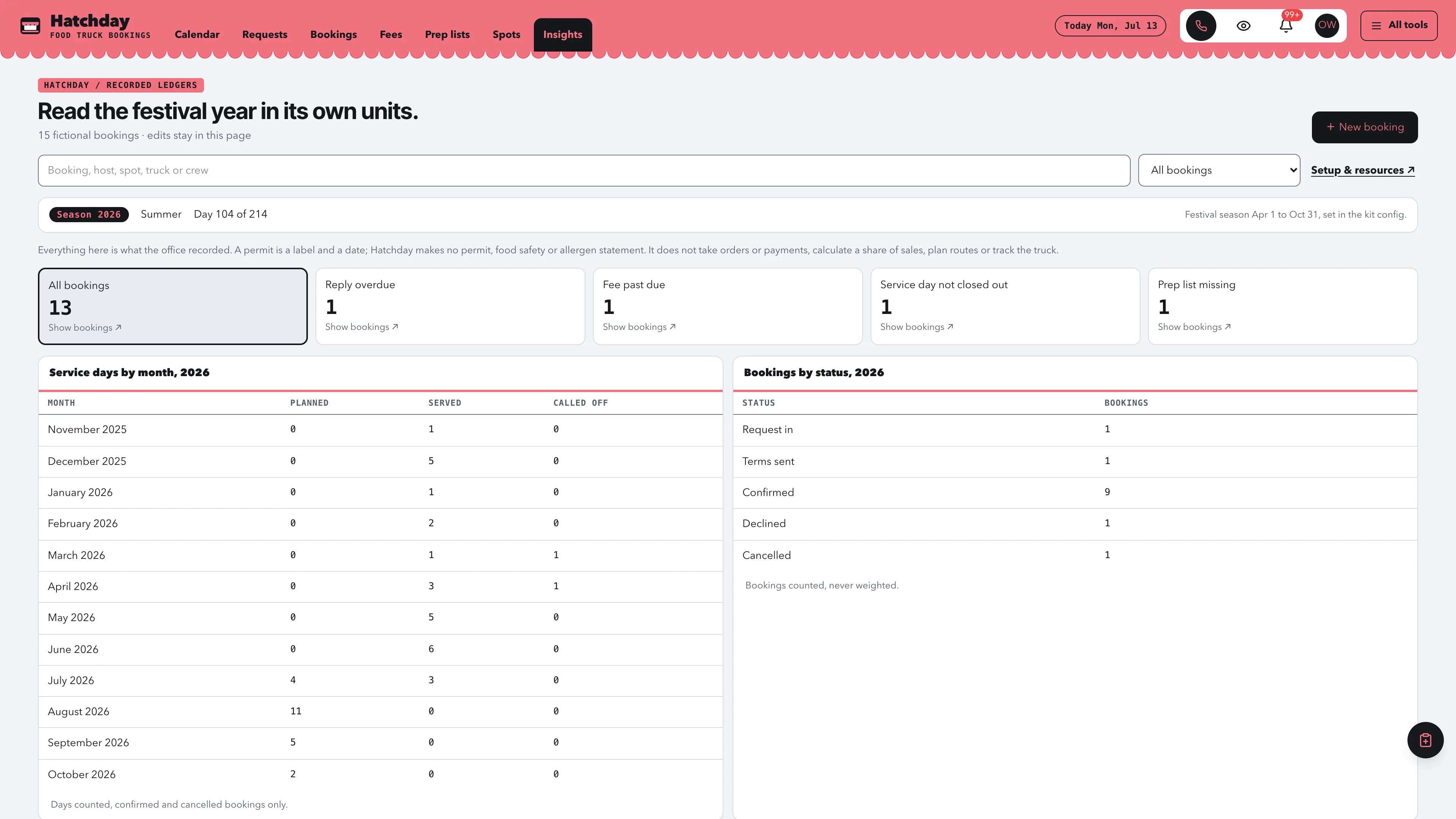Screen dimensions: 1456x819
Task: Create a New booking
Action: coord(1365,127)
